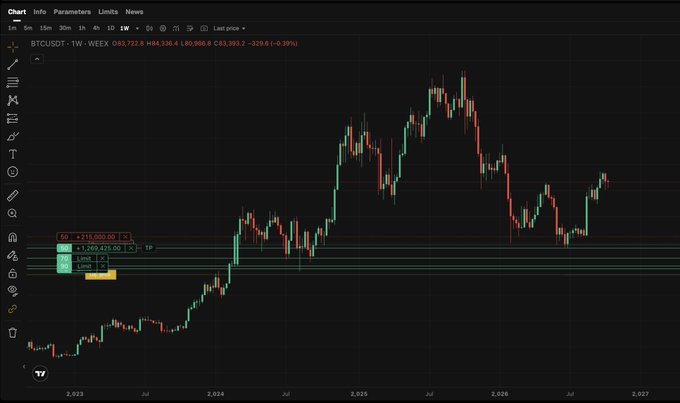Click the yellow price tag label
The height and width of the screenshot is (403, 680).
click(x=101, y=275)
